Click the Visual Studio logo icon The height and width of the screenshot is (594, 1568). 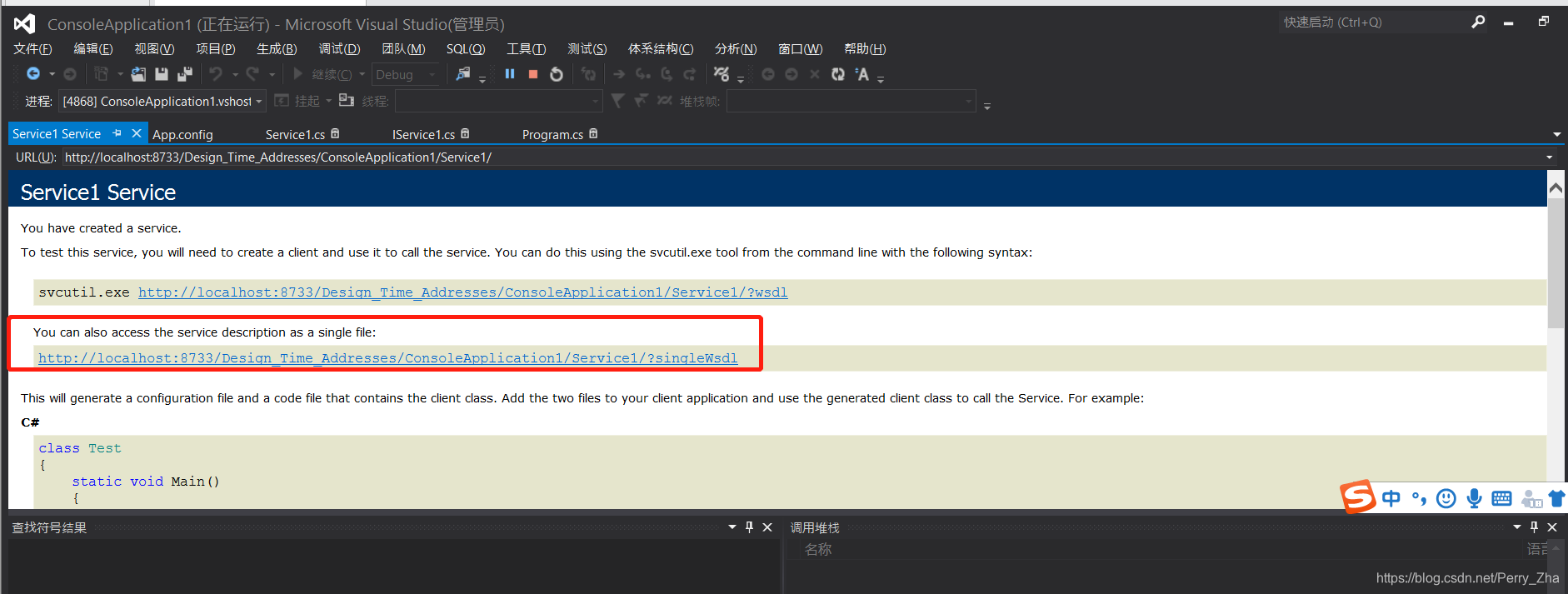coord(25,24)
